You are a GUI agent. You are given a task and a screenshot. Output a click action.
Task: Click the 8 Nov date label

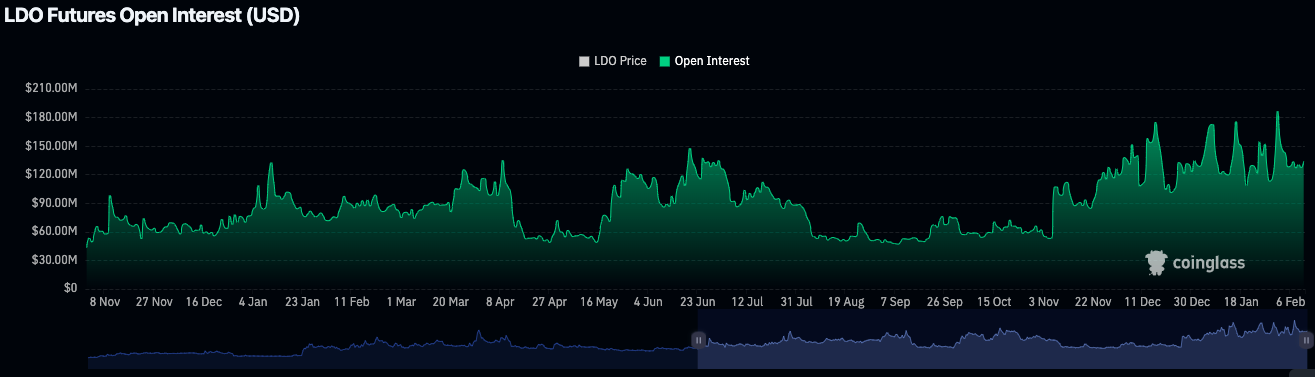pyautogui.click(x=105, y=301)
